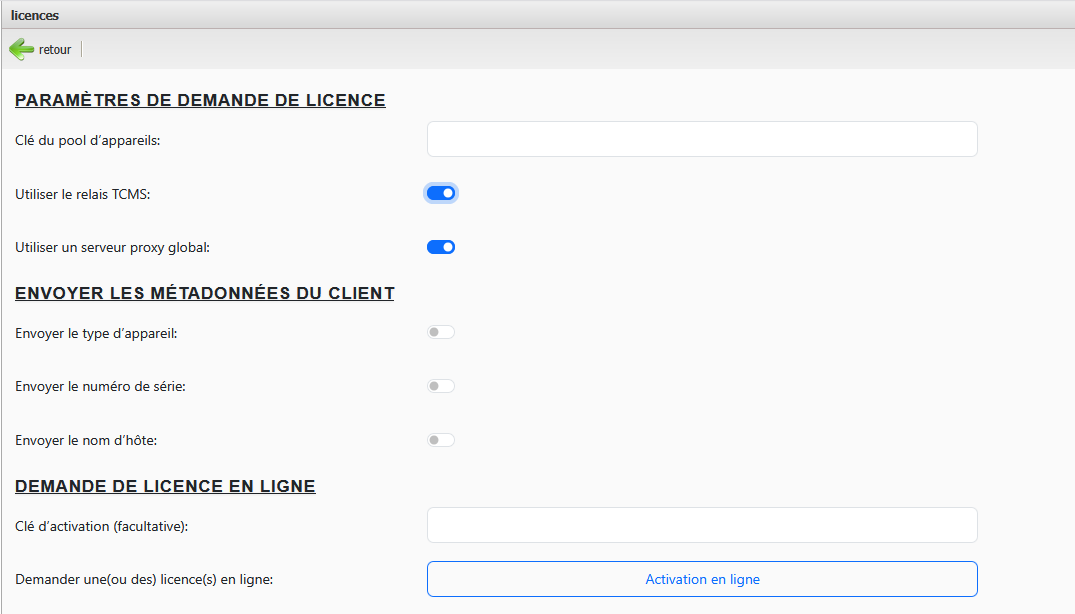Viewport: 1075px width, 614px height.
Task: Click the Envoyer les métadonnées du client heading
Action: coord(204,293)
